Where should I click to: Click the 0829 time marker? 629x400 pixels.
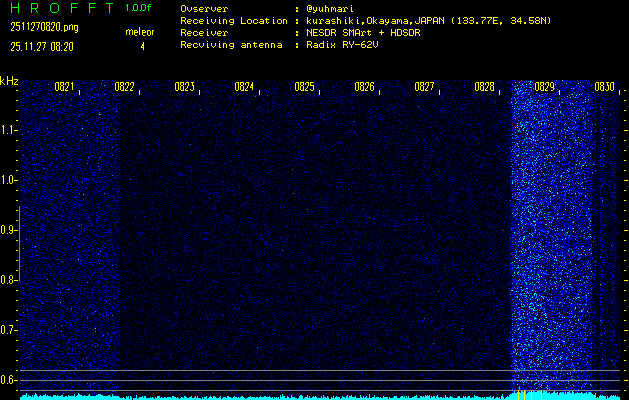coord(544,87)
